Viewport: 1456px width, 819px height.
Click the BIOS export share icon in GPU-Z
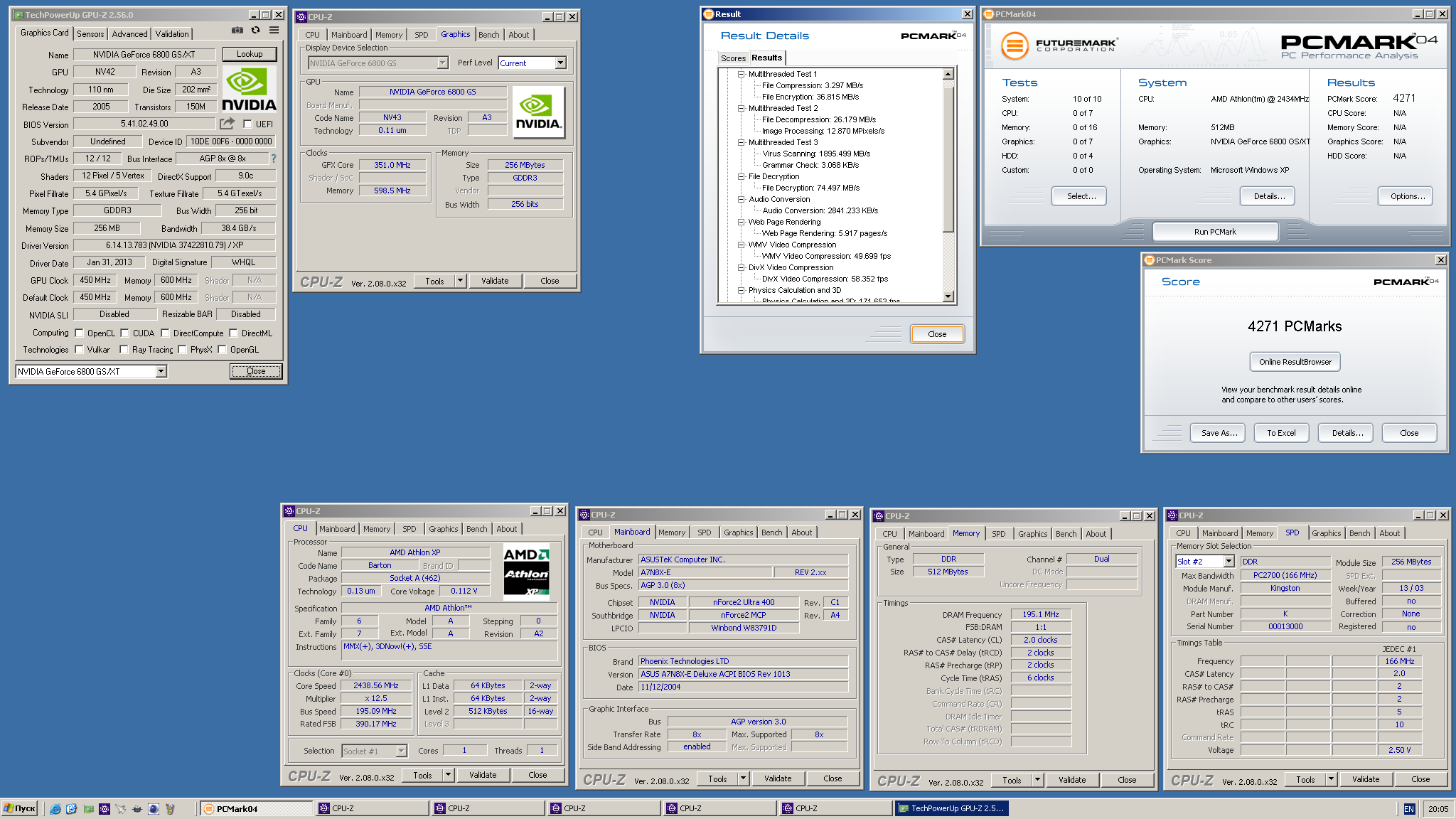(227, 124)
